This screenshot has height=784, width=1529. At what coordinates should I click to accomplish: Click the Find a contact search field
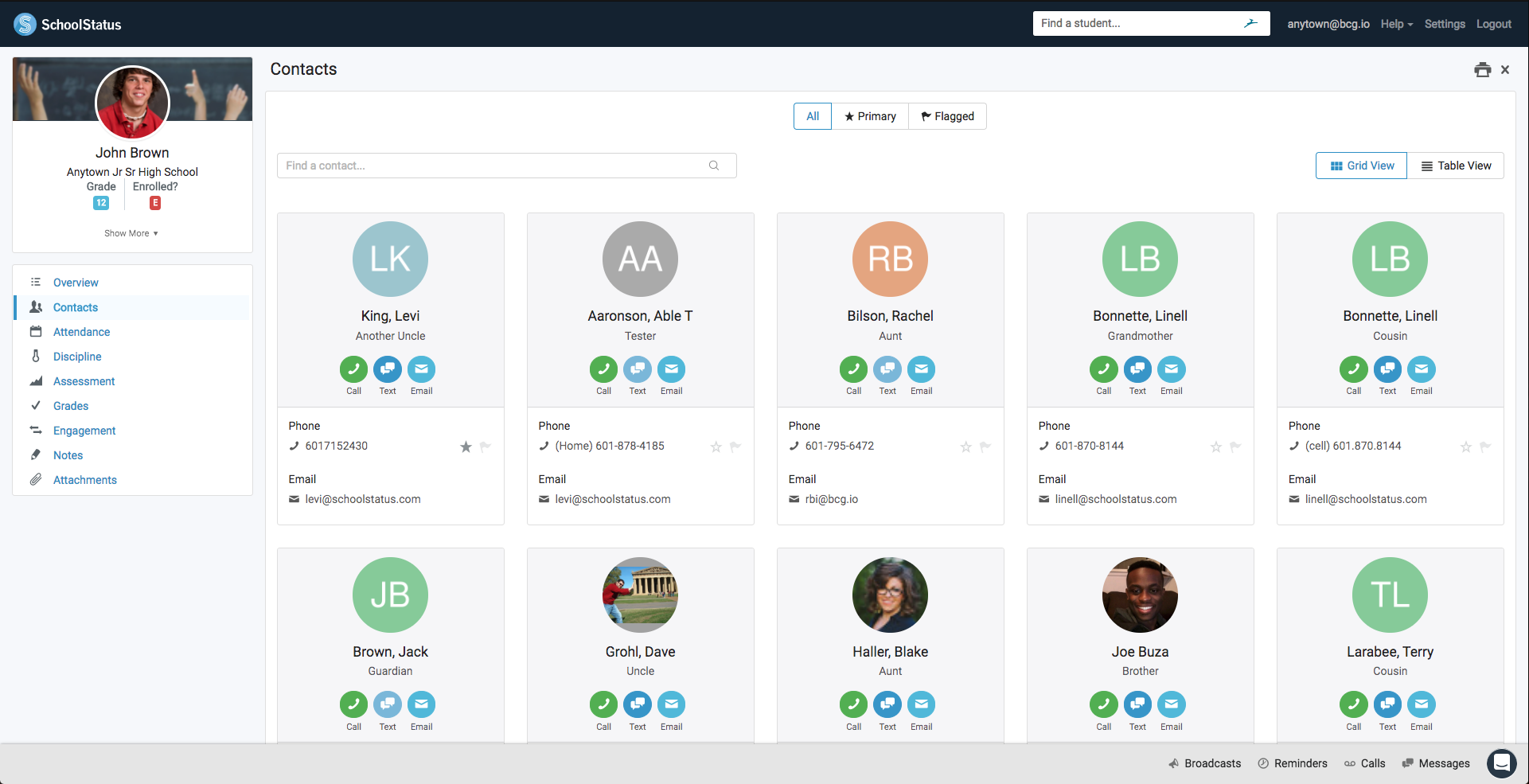click(x=493, y=166)
